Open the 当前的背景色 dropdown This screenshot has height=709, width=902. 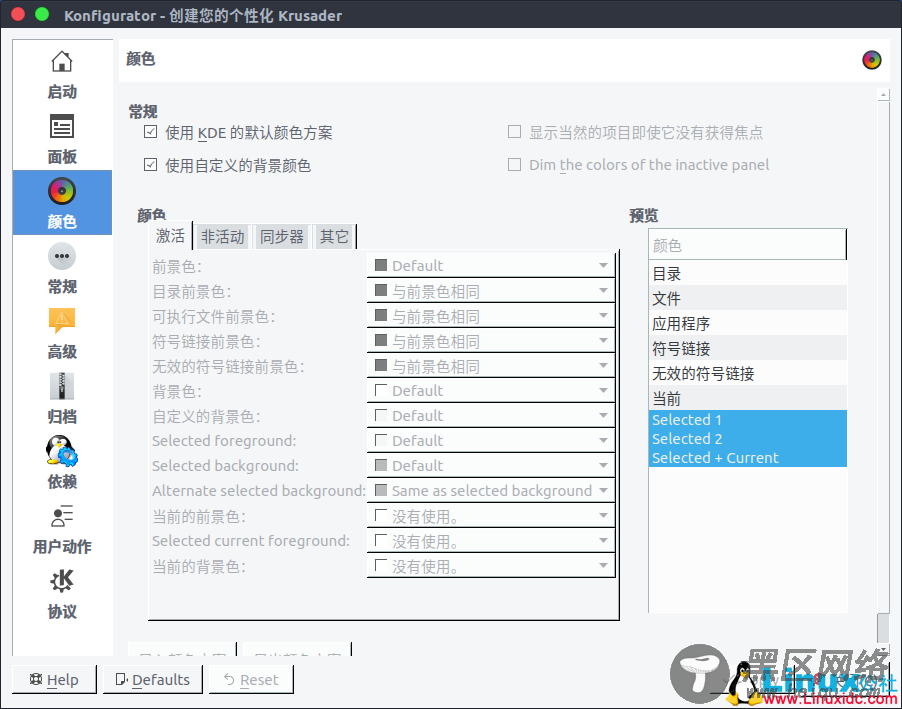click(x=491, y=566)
